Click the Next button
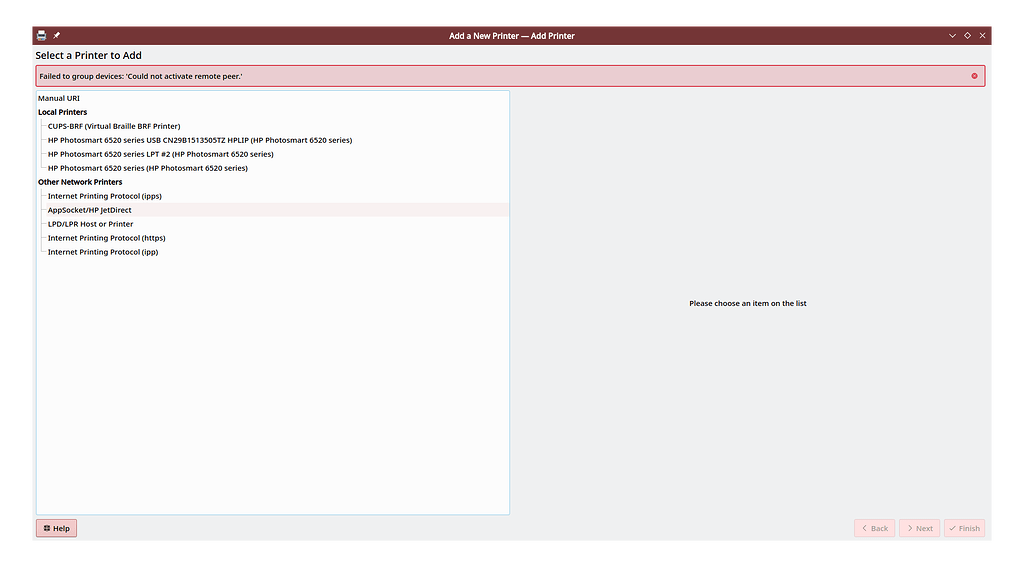 919,528
